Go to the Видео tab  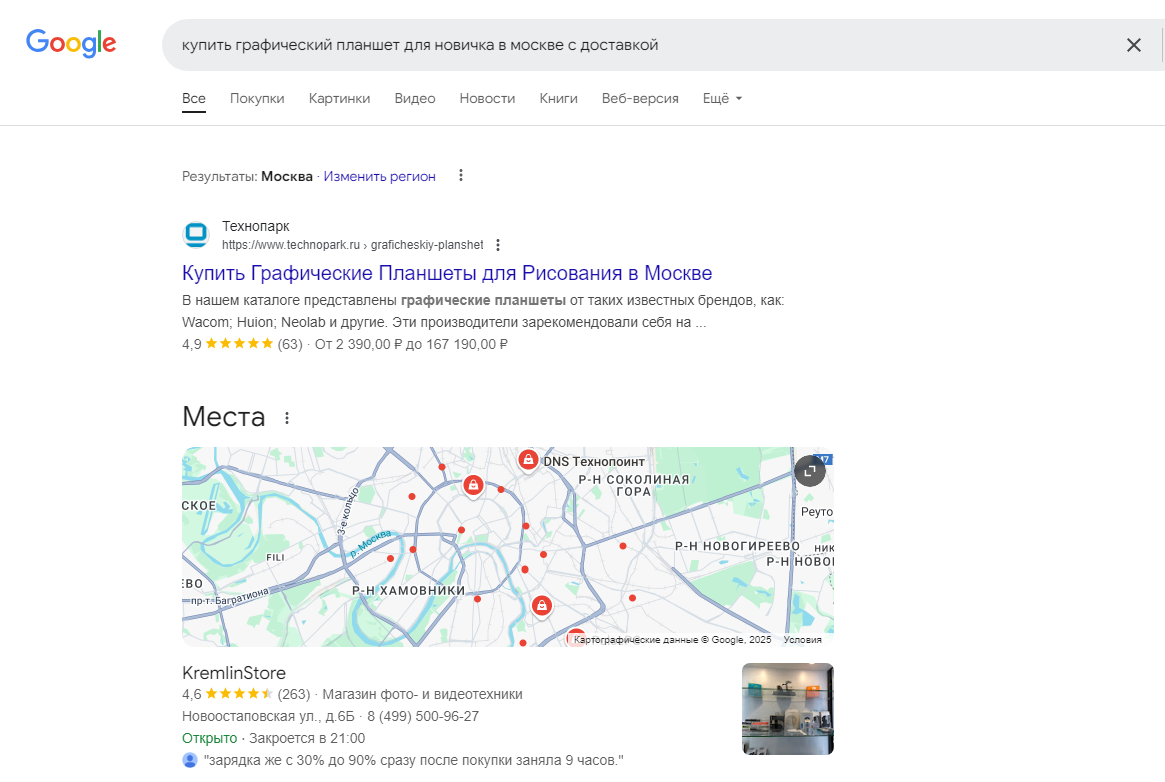tap(415, 99)
